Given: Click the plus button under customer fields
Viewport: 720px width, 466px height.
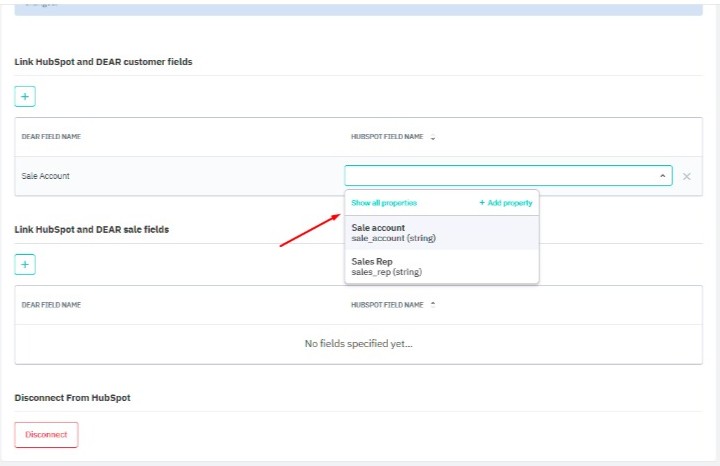Looking at the screenshot, I should (x=25, y=97).
